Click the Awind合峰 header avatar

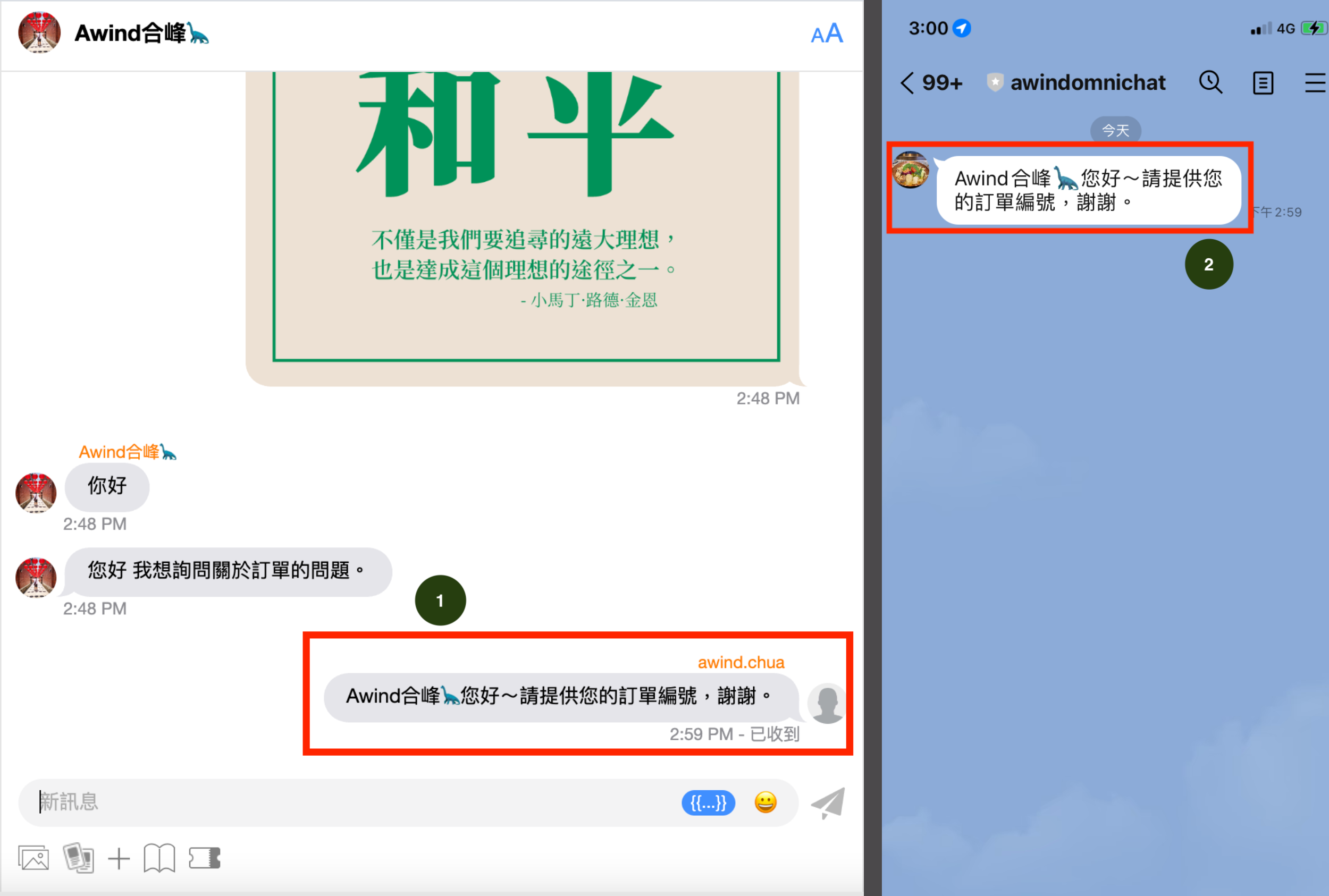click(39, 32)
